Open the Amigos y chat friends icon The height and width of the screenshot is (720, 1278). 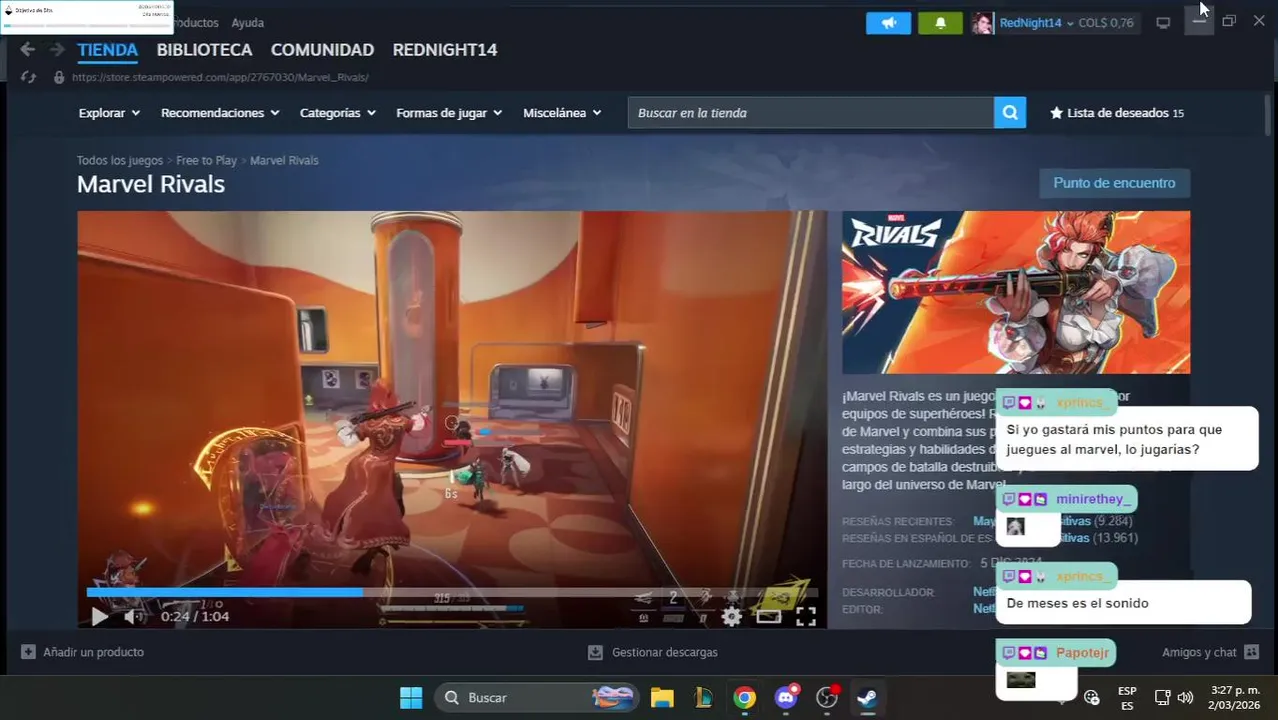coord(1251,652)
